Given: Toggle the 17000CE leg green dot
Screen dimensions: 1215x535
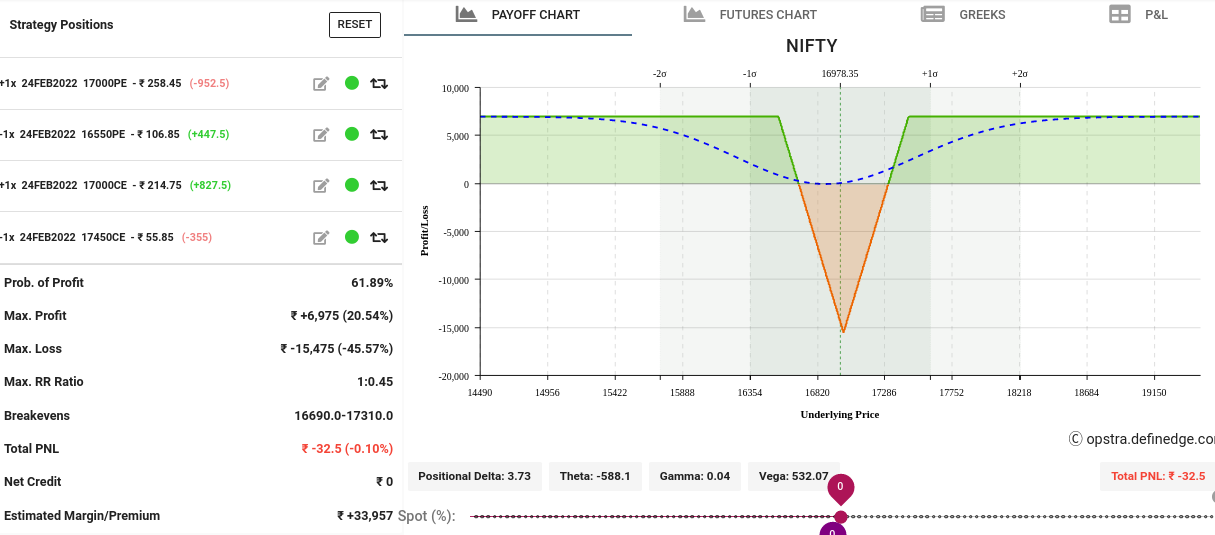Looking at the screenshot, I should click(352, 185).
